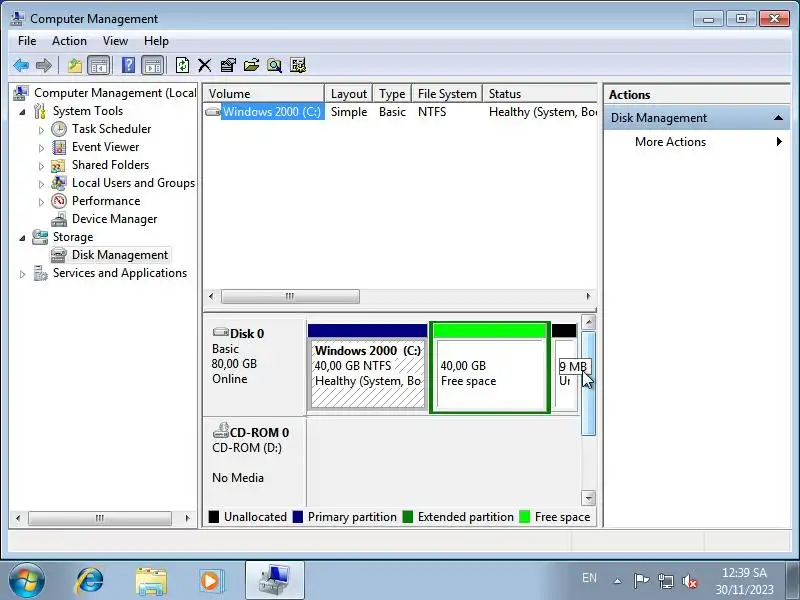800x600 pixels.
Task: Select the Shared Folders icon
Action: click(x=59, y=165)
